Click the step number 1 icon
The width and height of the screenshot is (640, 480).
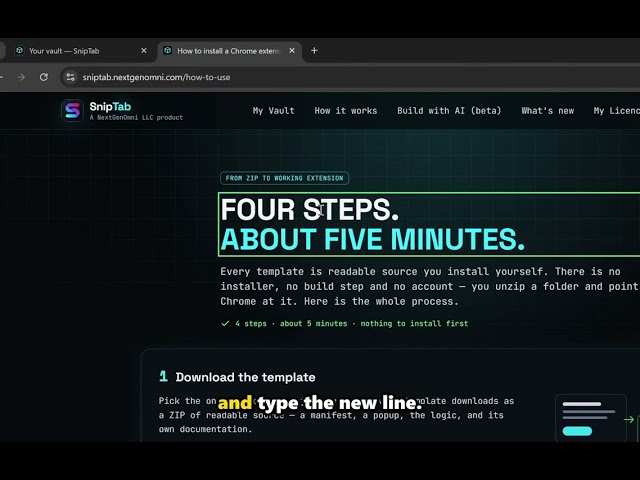(163, 376)
